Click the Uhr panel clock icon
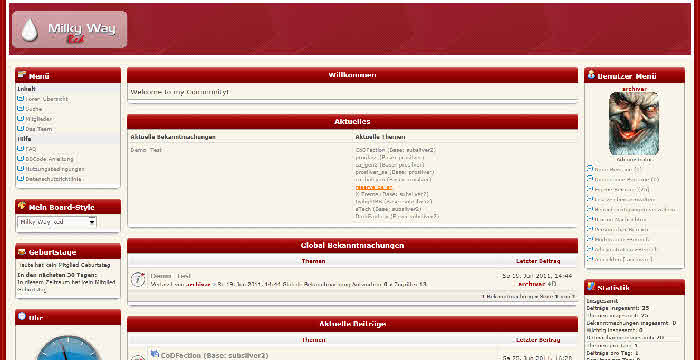 point(21,317)
